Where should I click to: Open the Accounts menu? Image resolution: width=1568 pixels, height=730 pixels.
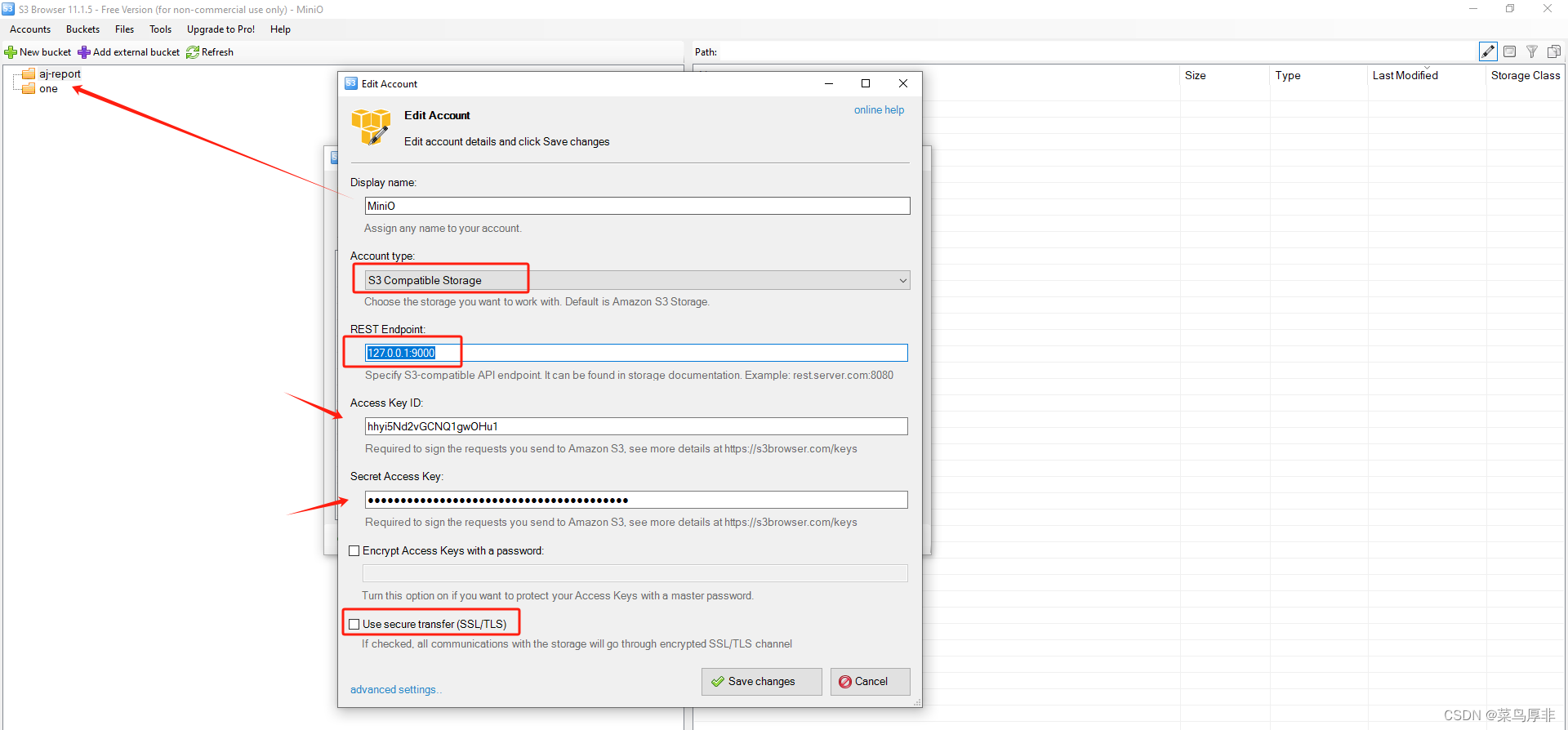(x=30, y=29)
